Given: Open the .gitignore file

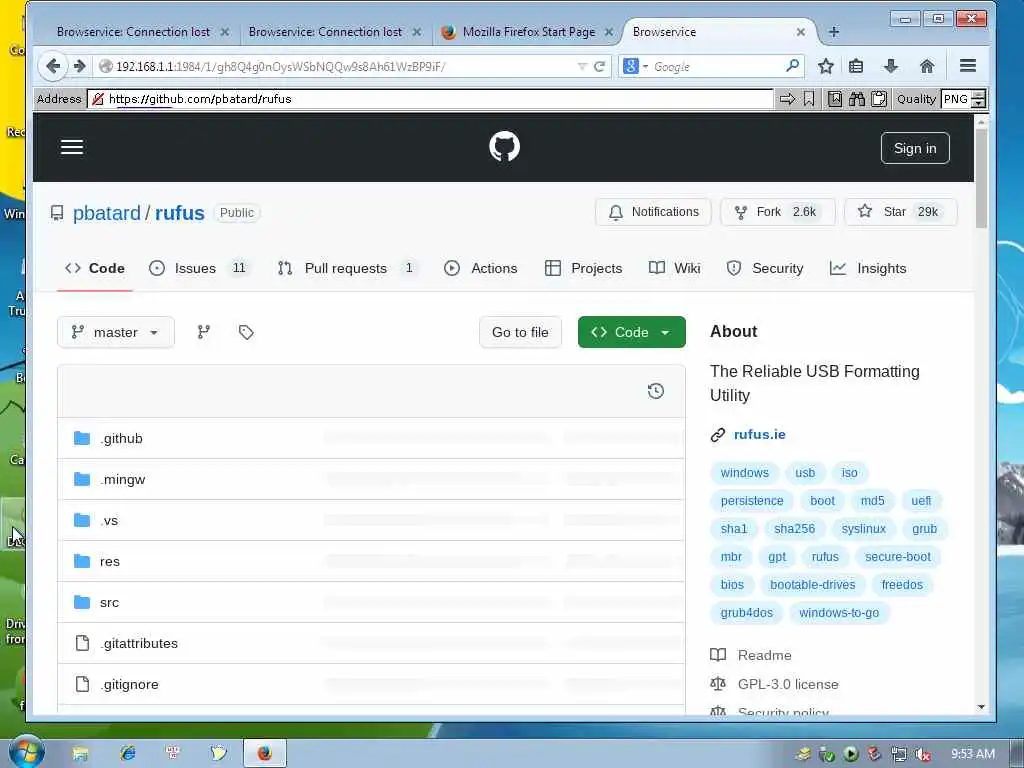Looking at the screenshot, I should [129, 684].
